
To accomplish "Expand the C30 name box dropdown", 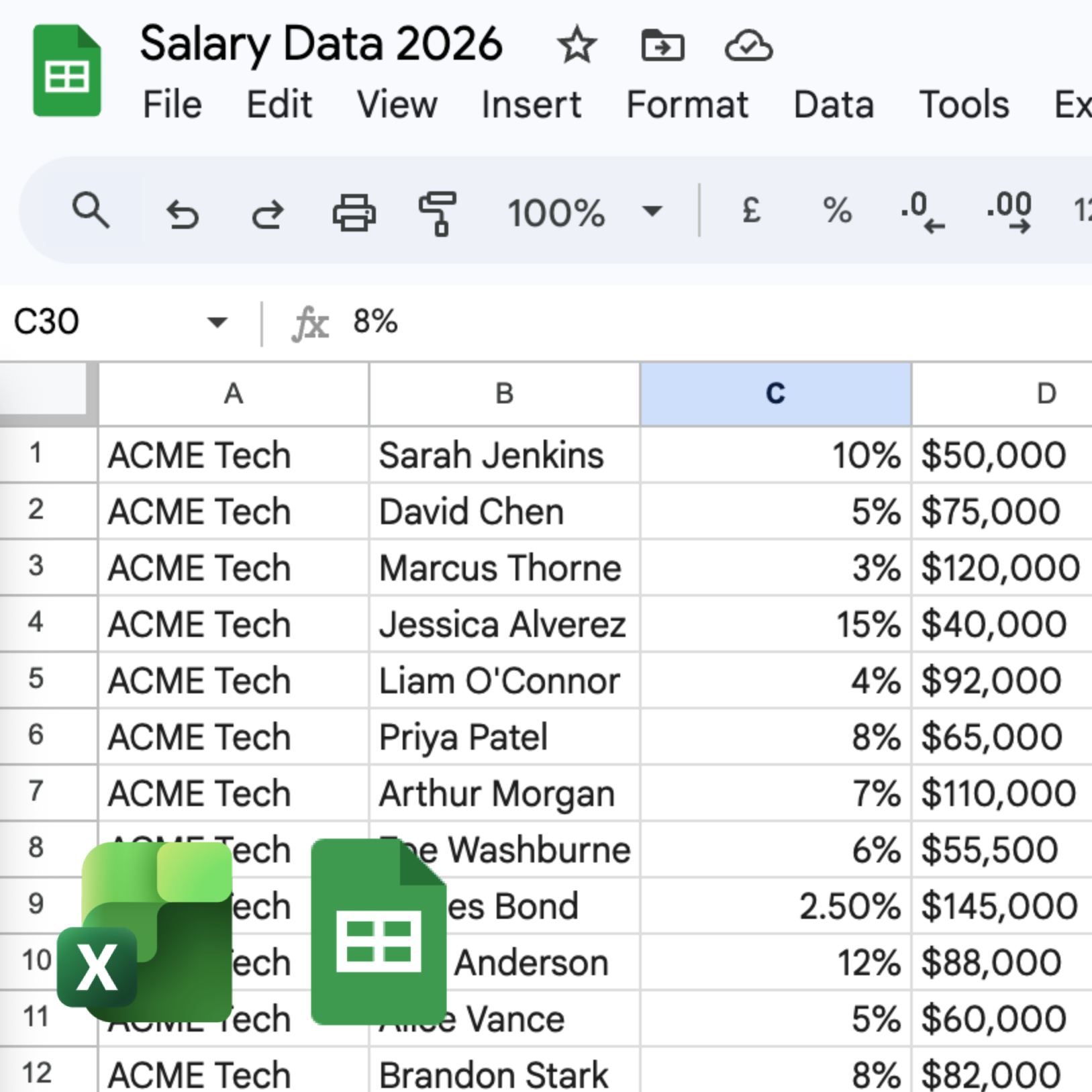I will pyautogui.click(x=217, y=322).
